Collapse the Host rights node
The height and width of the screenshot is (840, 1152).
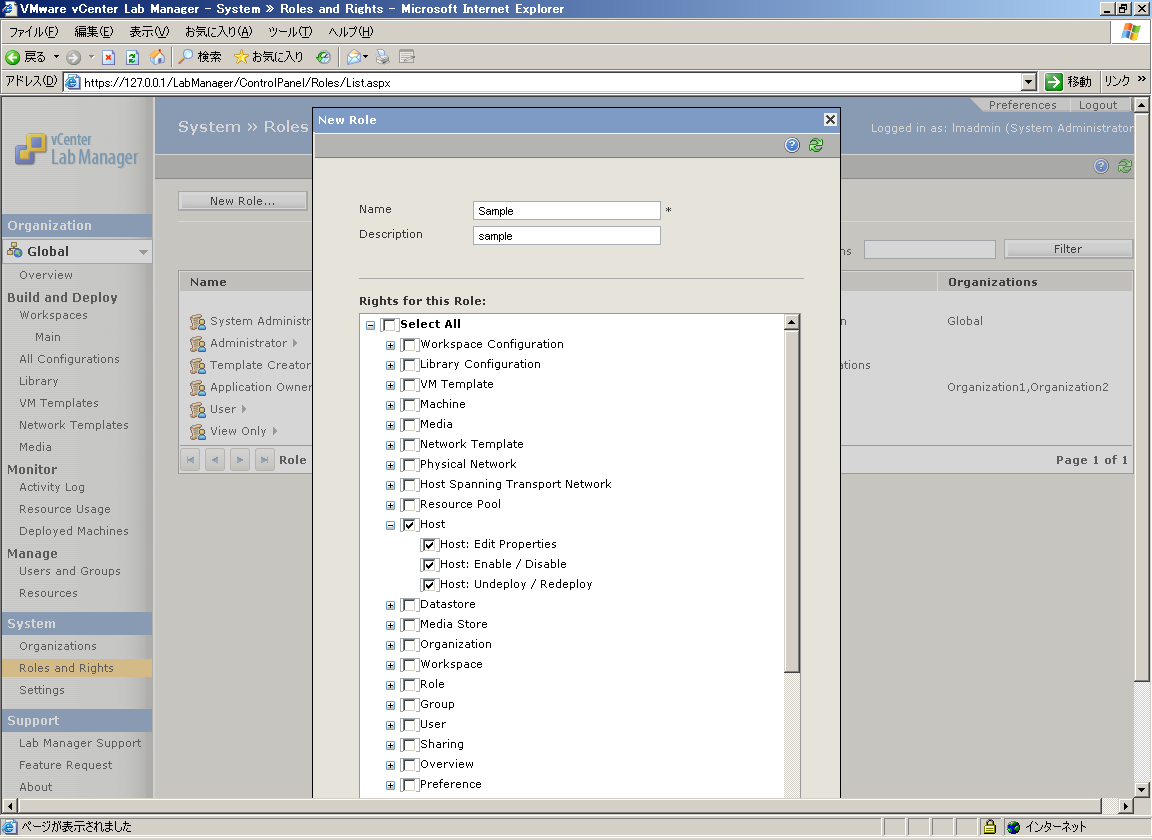point(390,525)
